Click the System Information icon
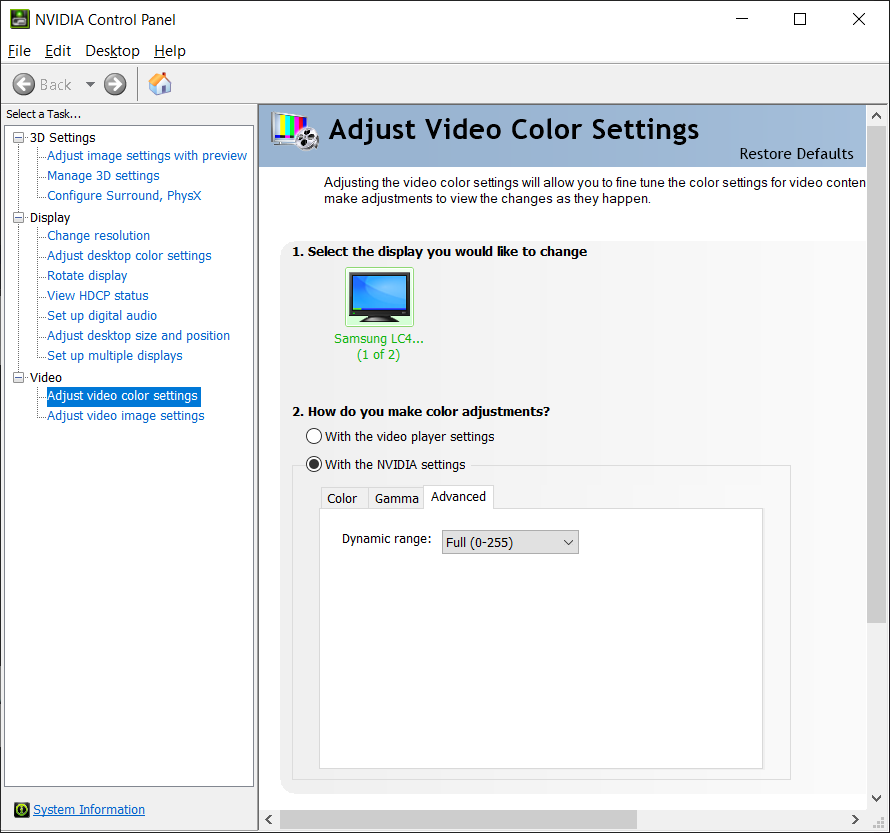 point(21,810)
